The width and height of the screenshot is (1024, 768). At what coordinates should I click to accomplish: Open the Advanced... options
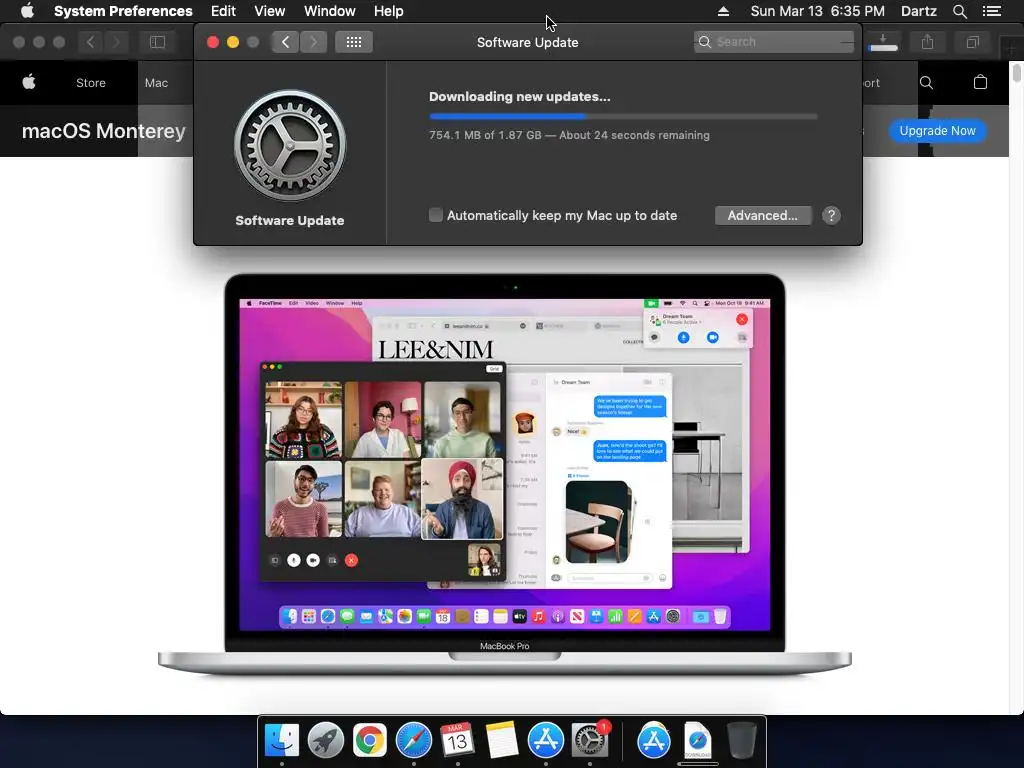(x=763, y=216)
